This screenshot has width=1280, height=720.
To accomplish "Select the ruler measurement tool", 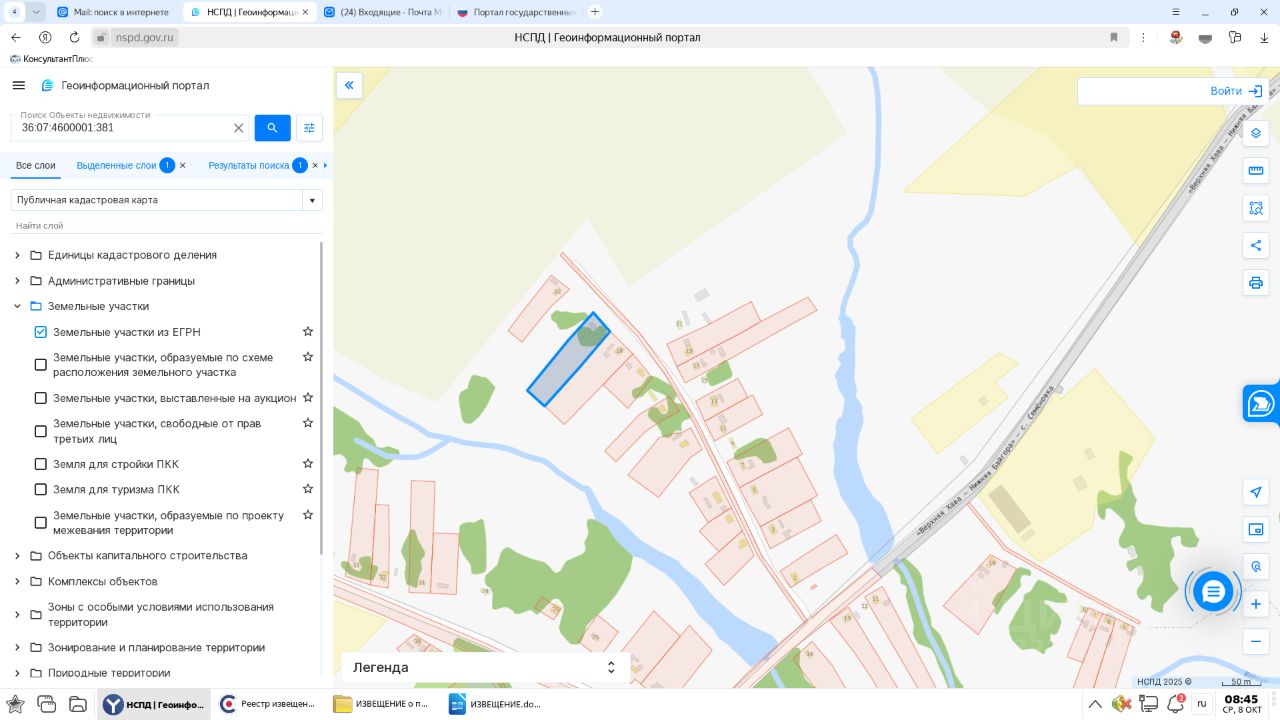I will [x=1256, y=171].
